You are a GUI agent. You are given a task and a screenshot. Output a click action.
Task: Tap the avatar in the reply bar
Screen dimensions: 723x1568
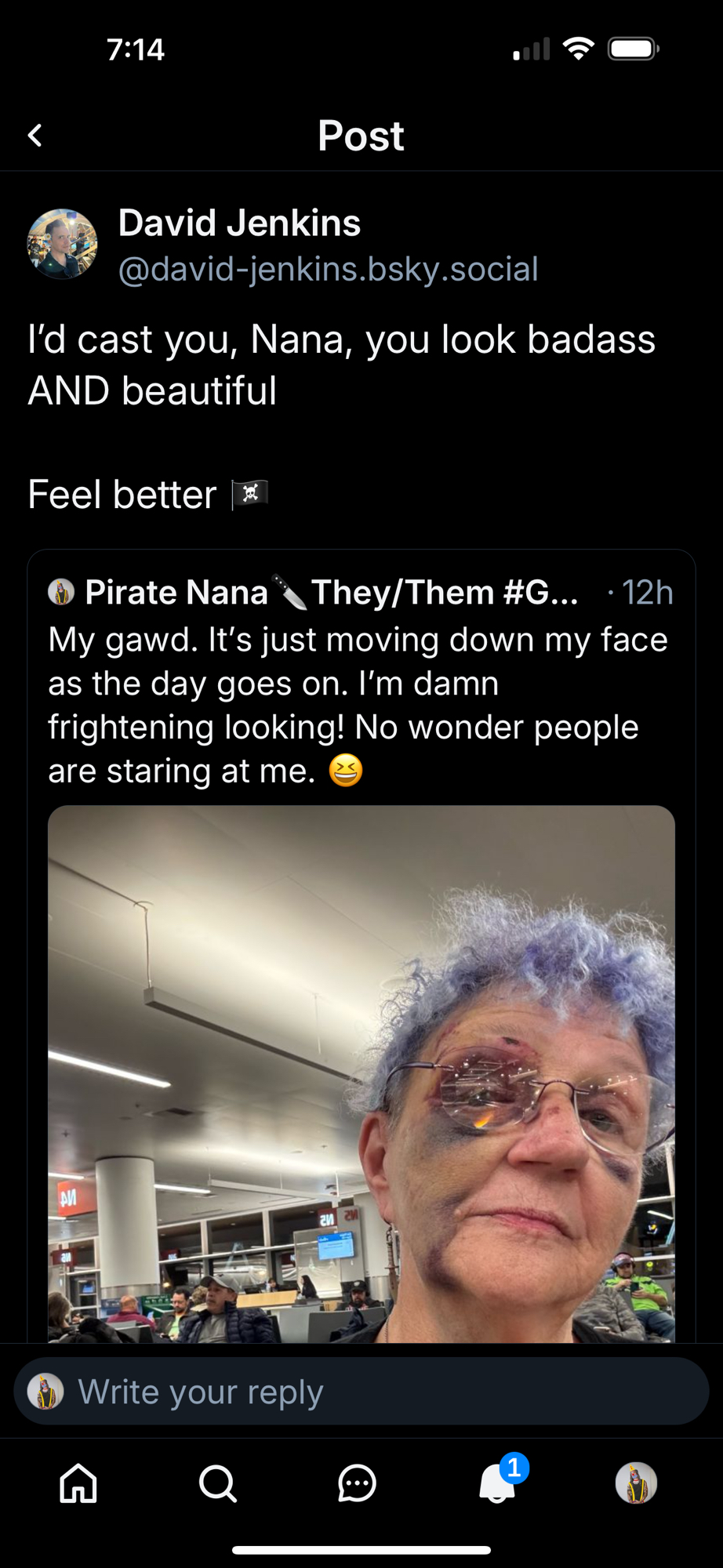(x=45, y=1392)
